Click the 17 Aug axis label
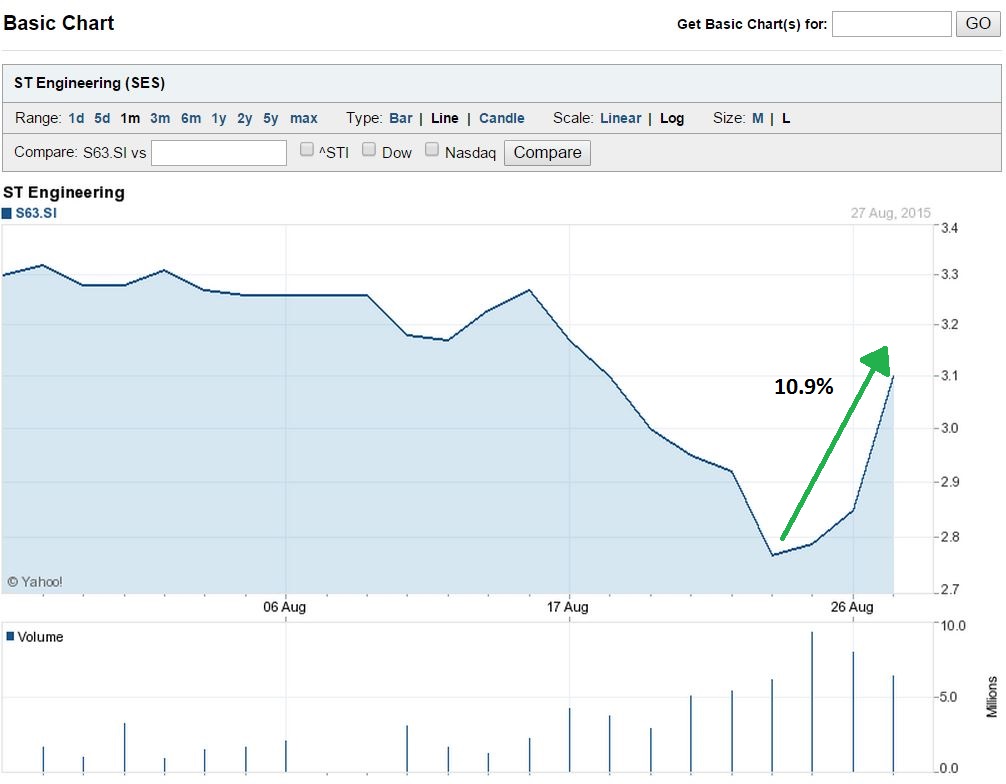The width and height of the screenshot is (1006, 784). tap(567, 607)
